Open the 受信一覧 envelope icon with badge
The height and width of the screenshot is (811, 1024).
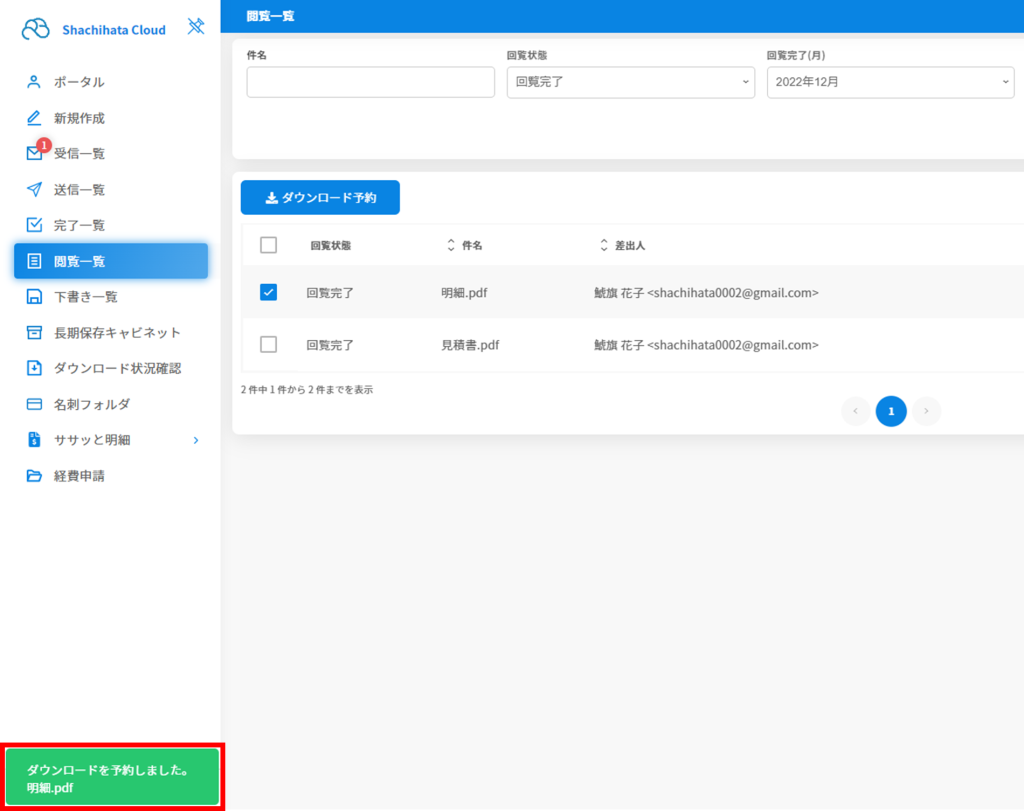35,153
